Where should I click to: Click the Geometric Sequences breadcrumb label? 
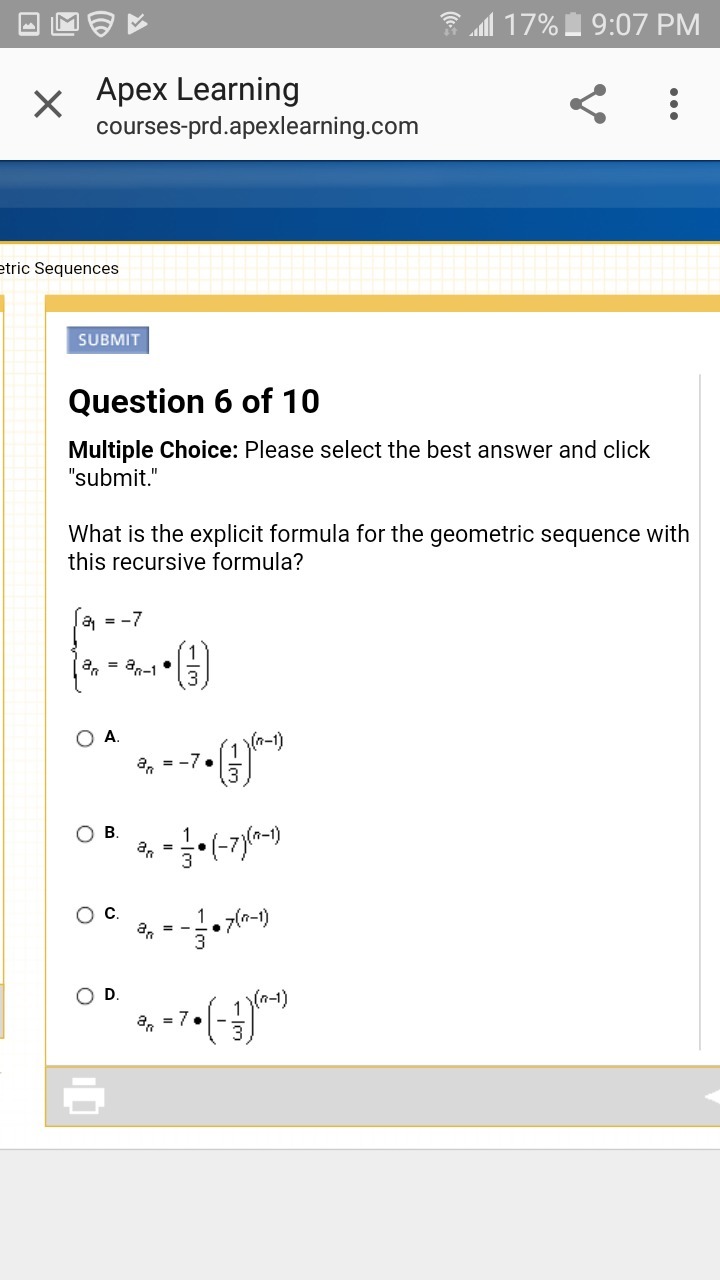(60, 268)
